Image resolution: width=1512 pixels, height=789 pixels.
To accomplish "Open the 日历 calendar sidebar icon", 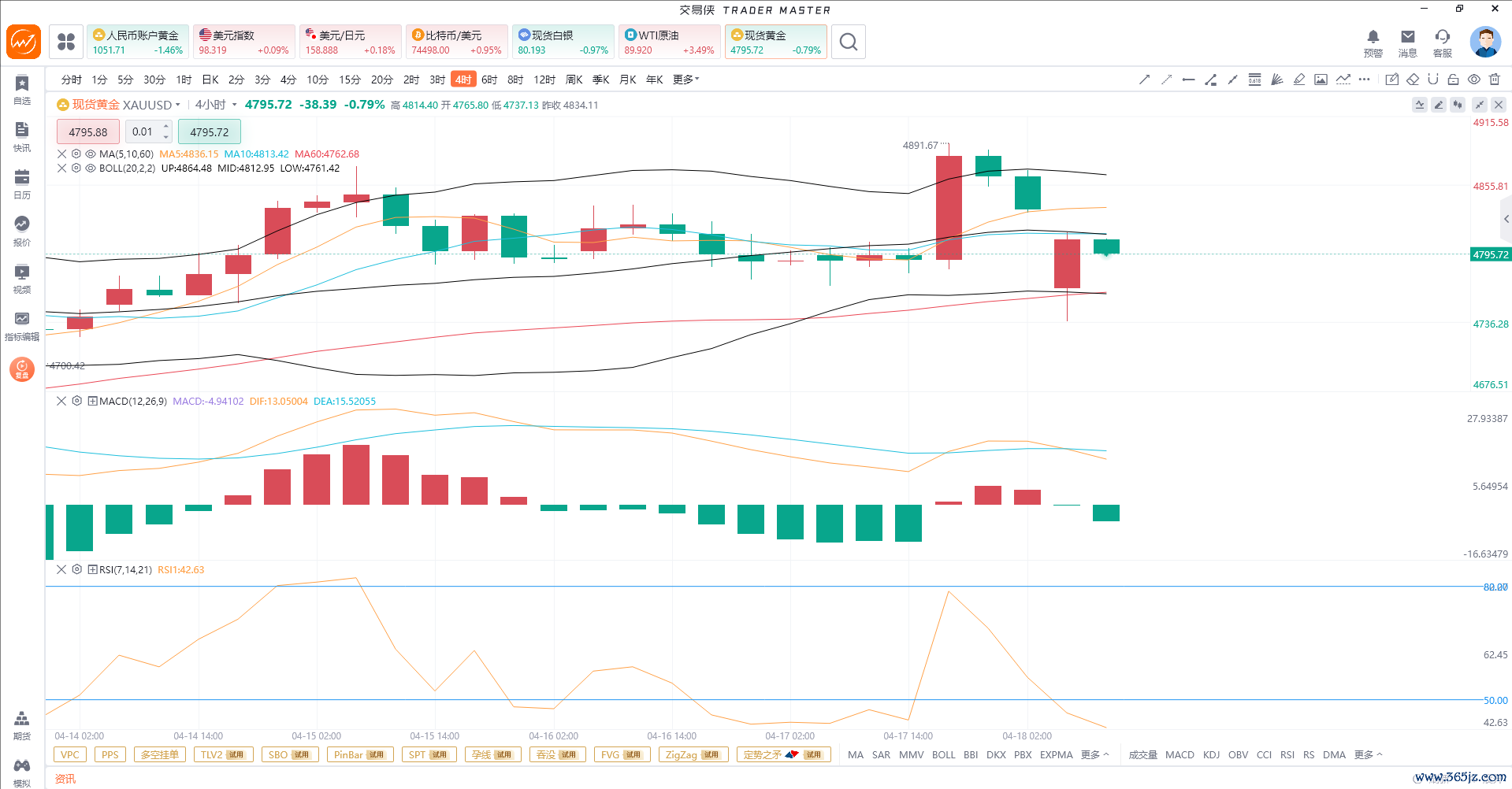I will pos(22,183).
